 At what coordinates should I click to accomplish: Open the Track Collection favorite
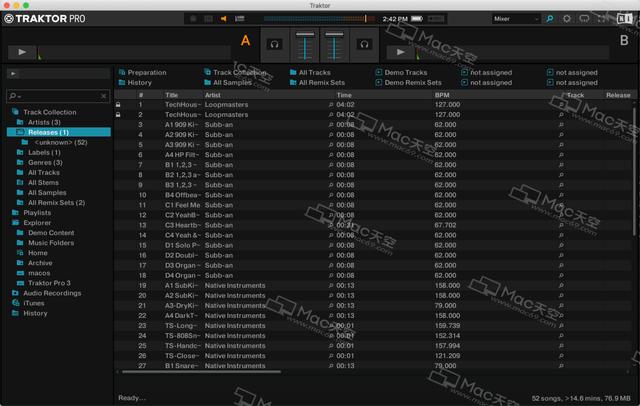pos(235,72)
